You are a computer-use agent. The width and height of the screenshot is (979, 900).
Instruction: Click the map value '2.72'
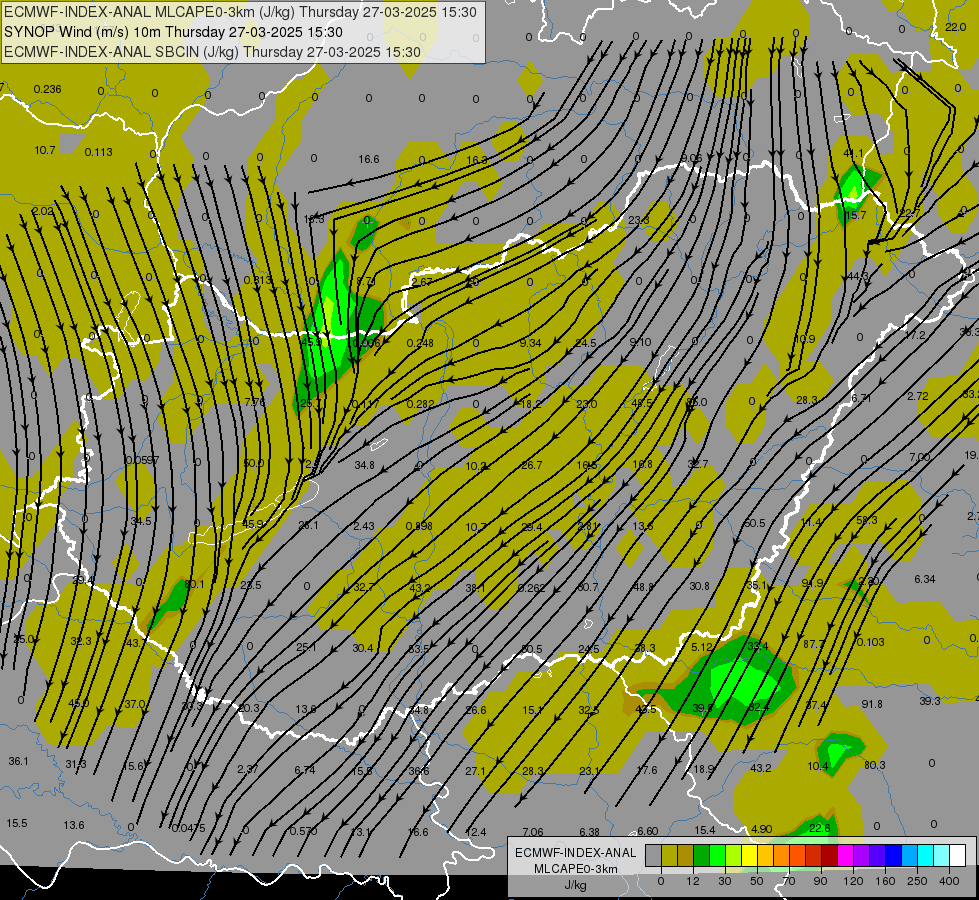[x=918, y=396]
